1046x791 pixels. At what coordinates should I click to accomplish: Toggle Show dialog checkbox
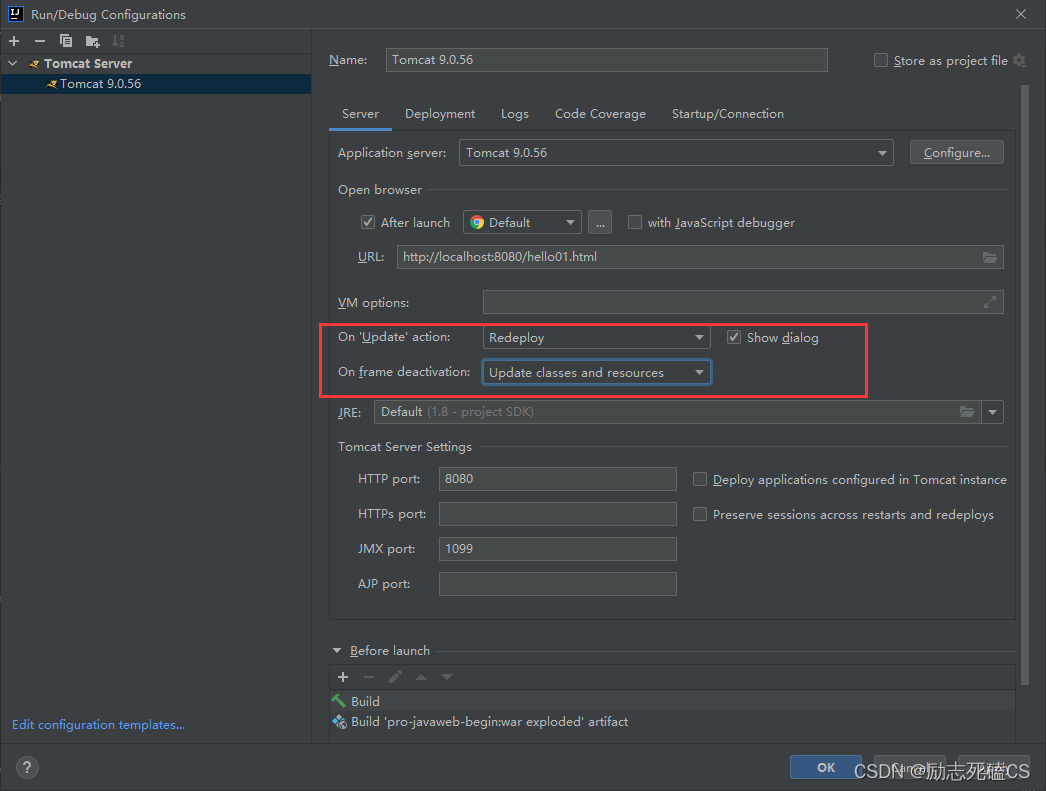click(734, 337)
